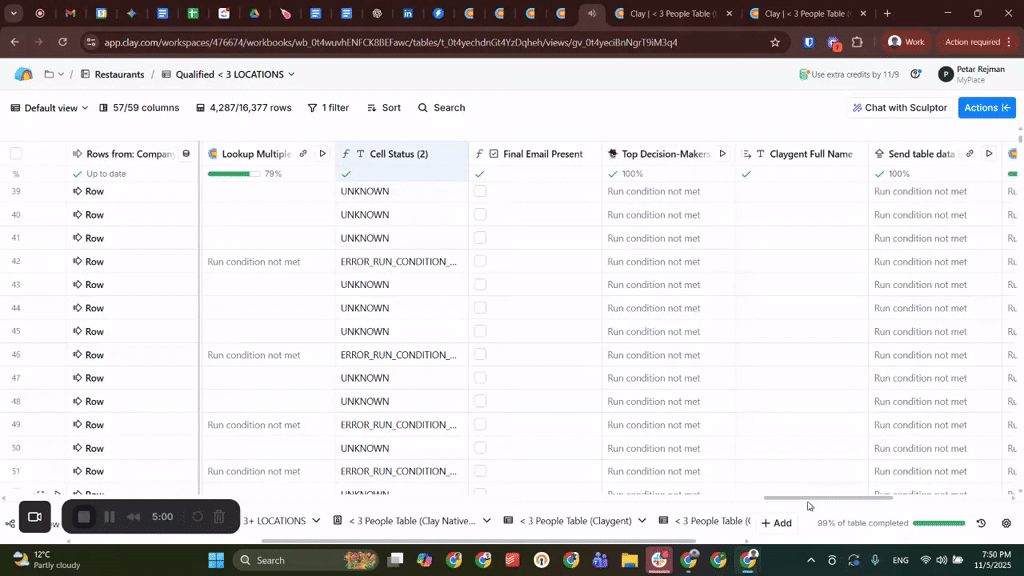Open the Actions dropdown button
The height and width of the screenshot is (576, 1024).
pos(986,108)
